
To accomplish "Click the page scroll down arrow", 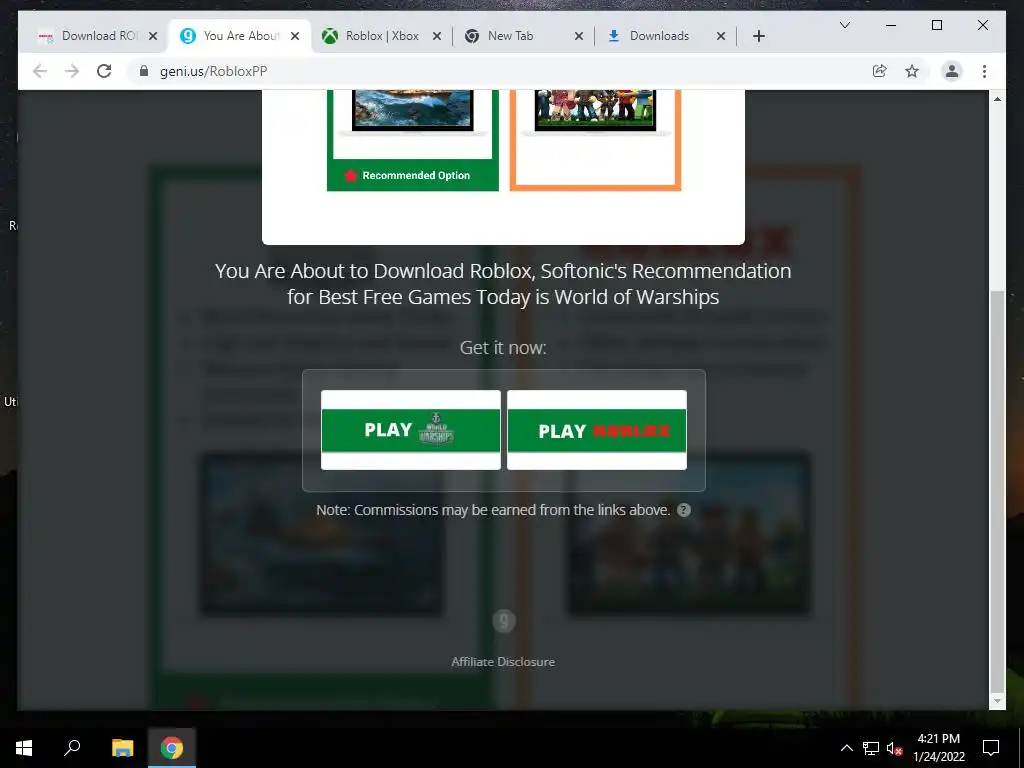I will (997, 701).
